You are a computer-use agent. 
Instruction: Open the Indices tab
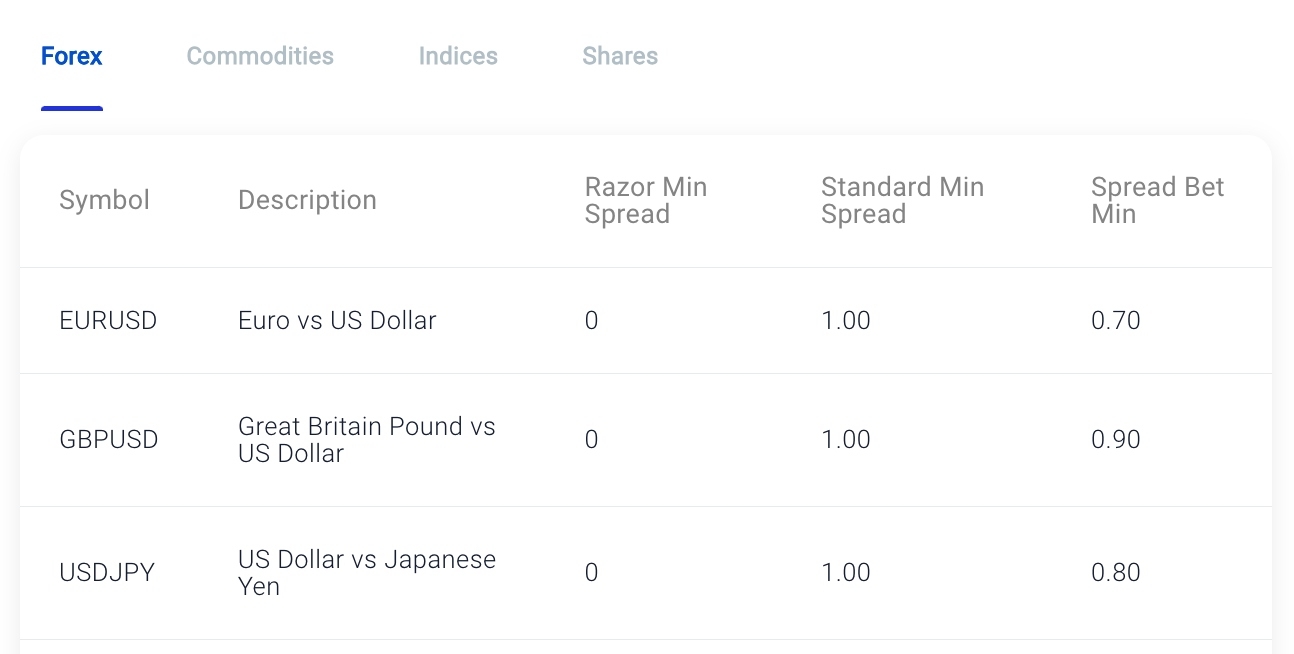[458, 56]
